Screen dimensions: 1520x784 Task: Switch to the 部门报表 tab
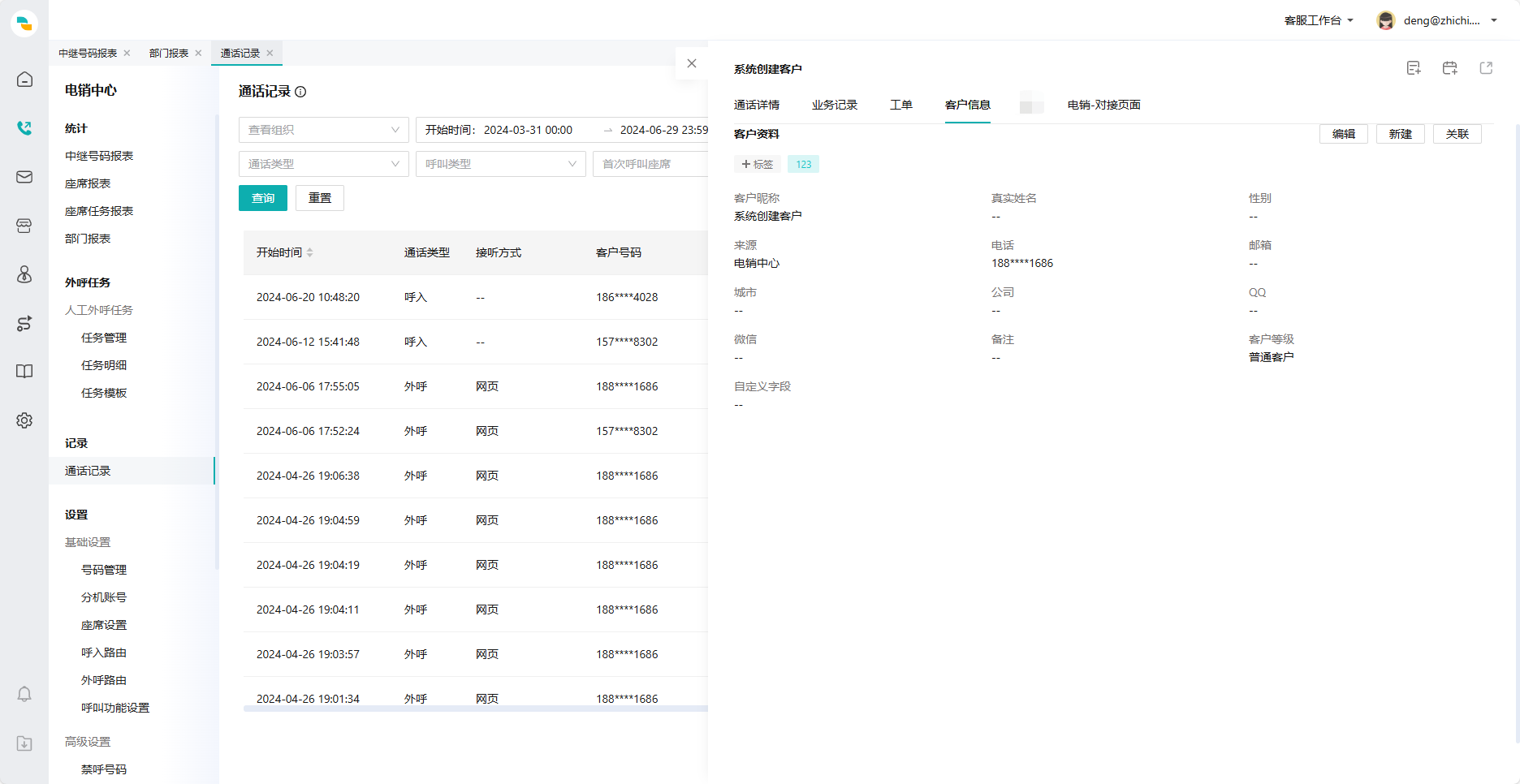tap(169, 53)
